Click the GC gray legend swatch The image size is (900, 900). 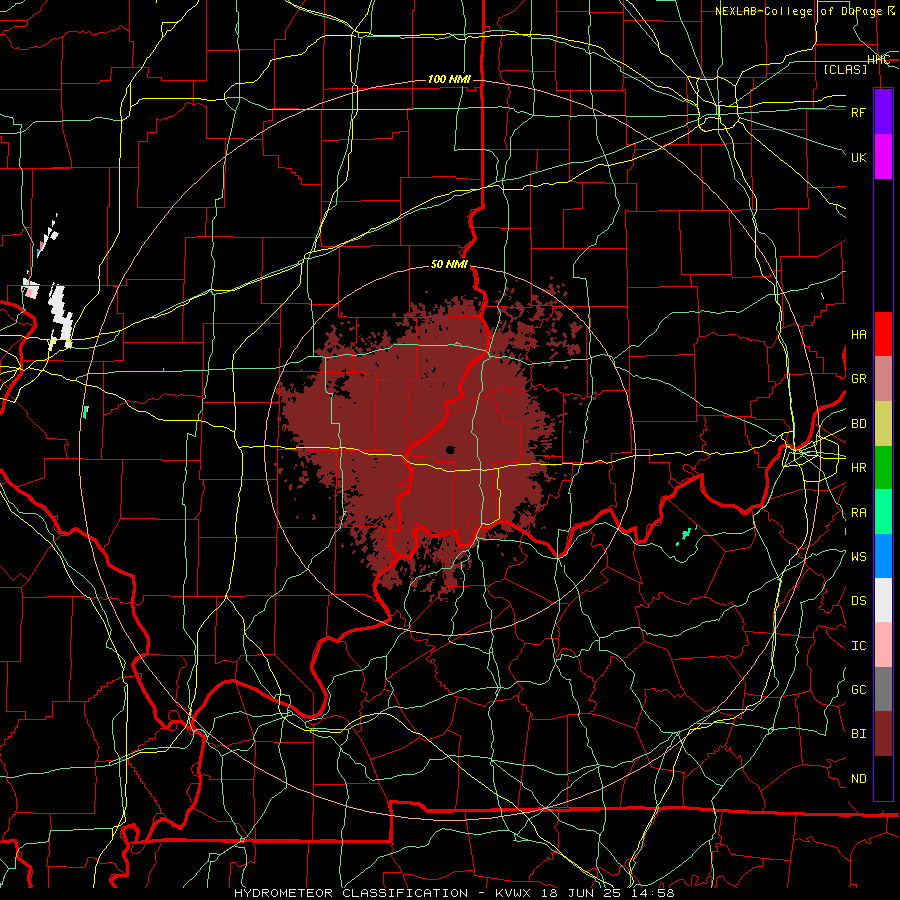[883, 689]
